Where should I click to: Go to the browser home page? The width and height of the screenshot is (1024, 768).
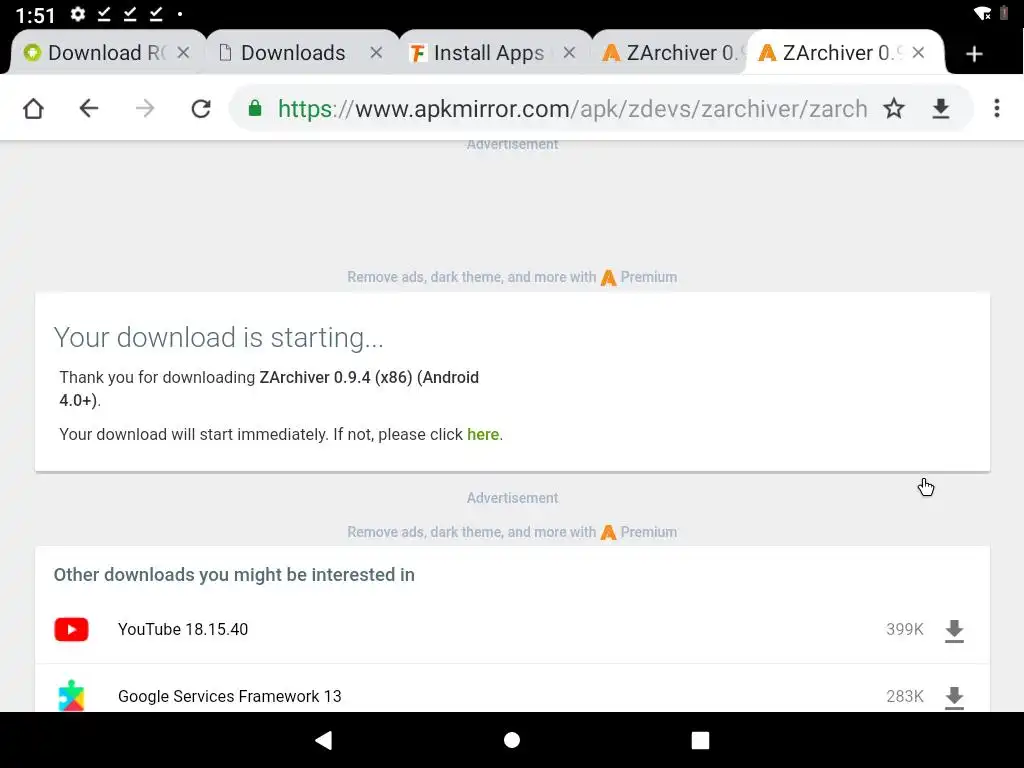(33, 108)
